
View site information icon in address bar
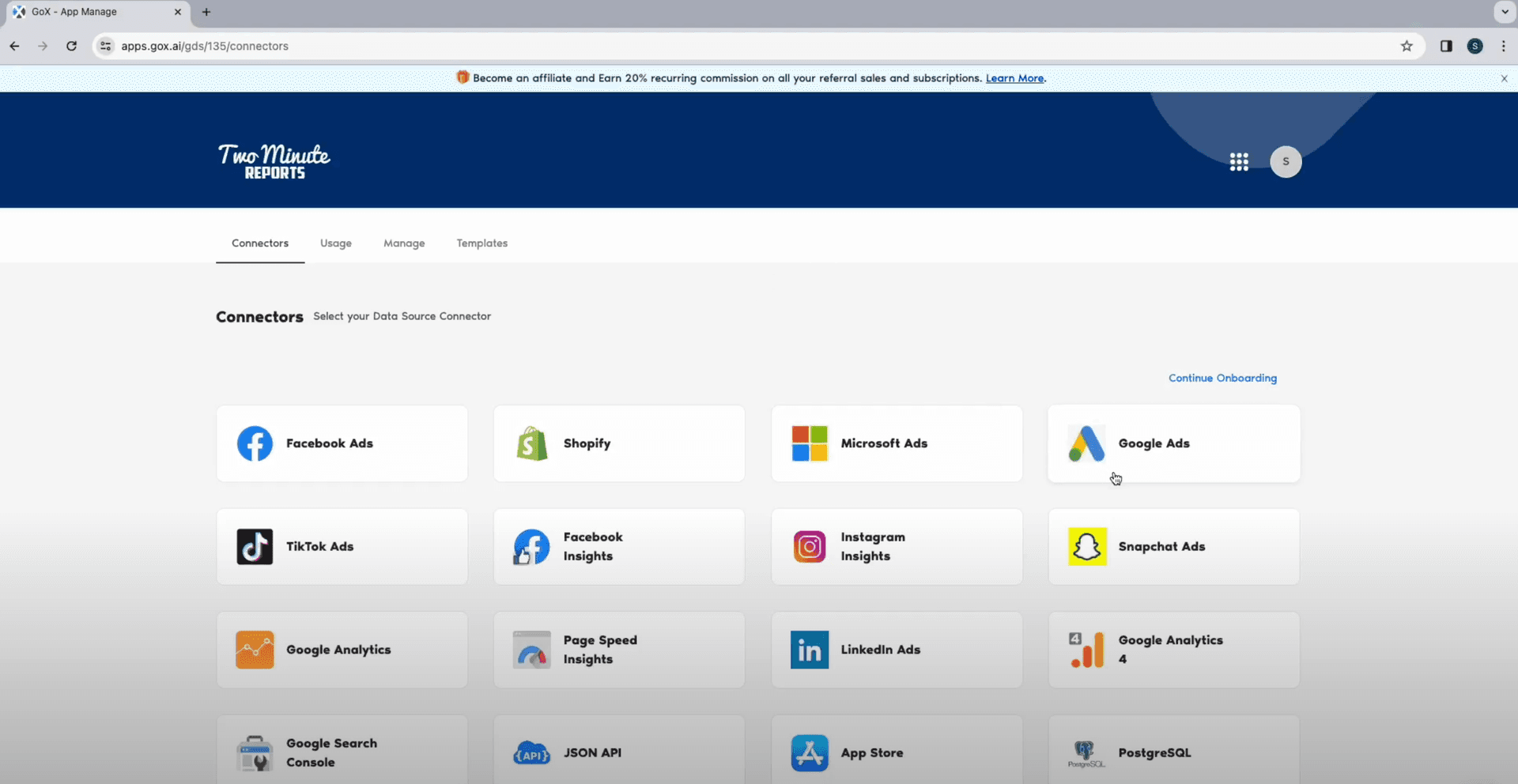click(x=106, y=46)
